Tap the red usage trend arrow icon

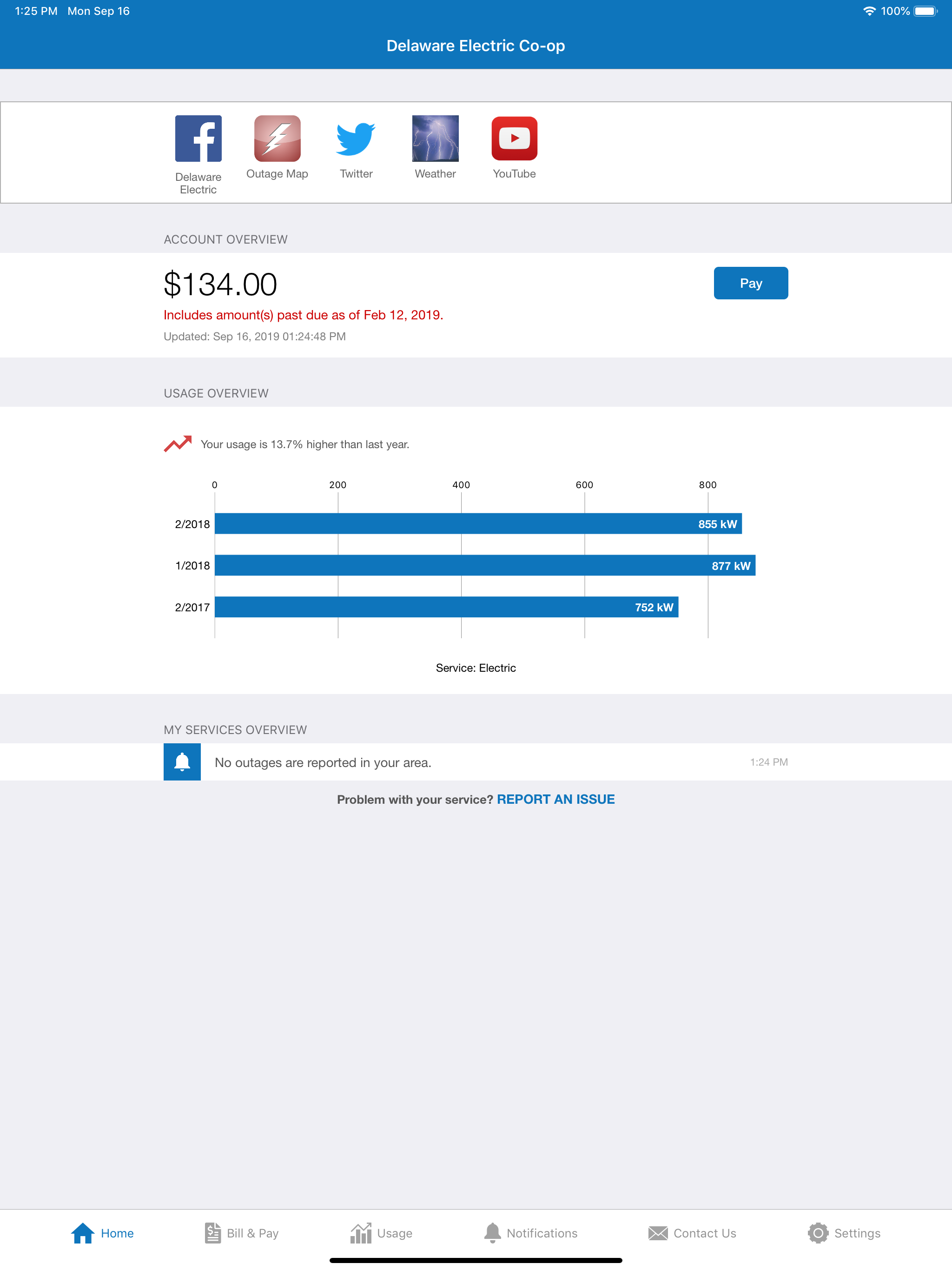coord(178,444)
